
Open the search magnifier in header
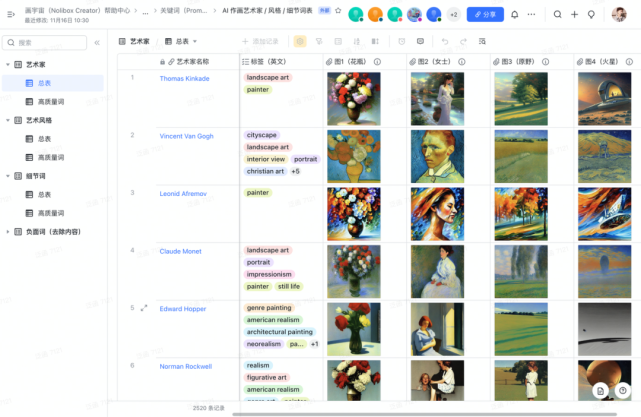[558, 14]
